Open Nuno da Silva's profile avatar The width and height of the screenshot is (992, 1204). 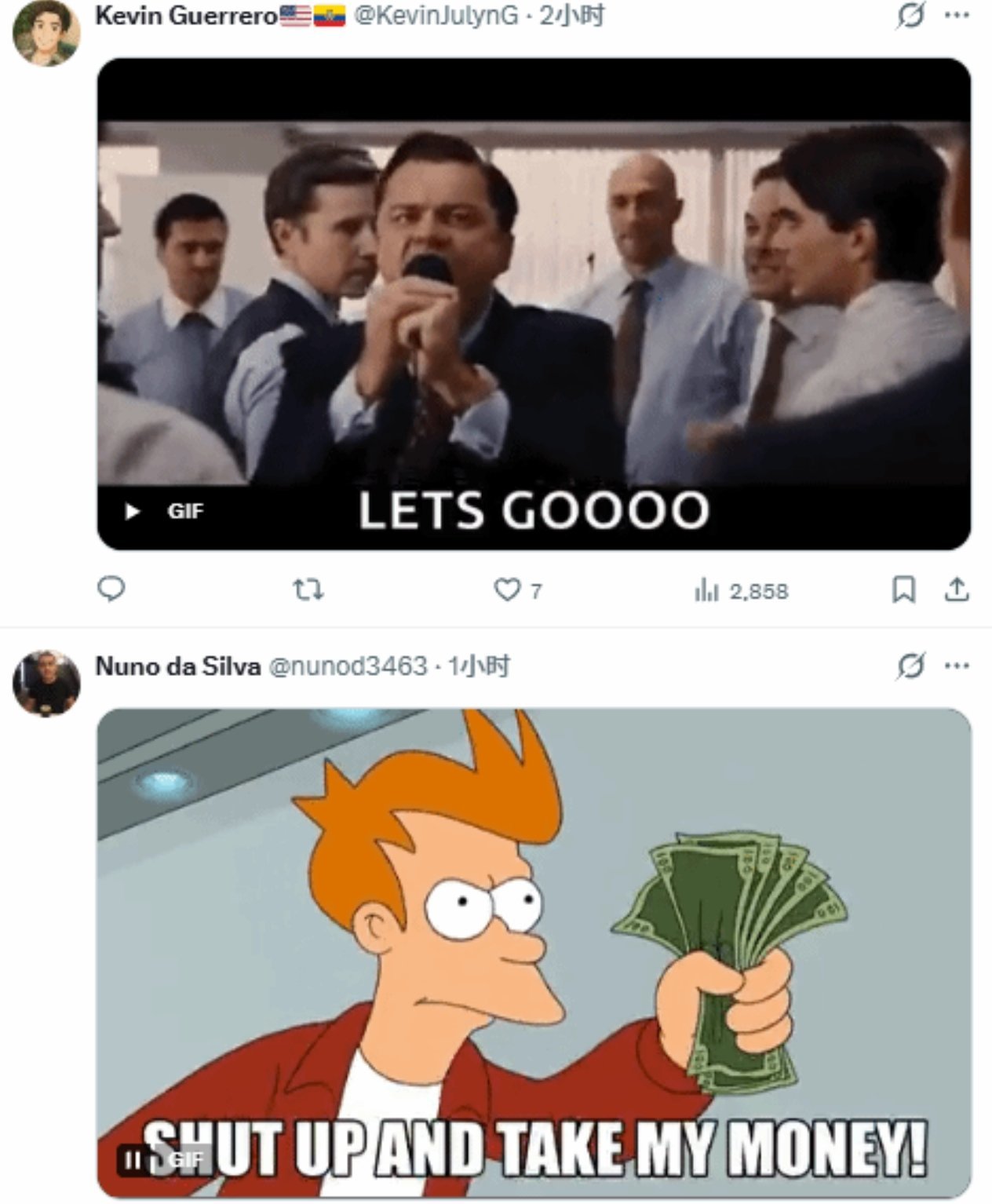47,683
